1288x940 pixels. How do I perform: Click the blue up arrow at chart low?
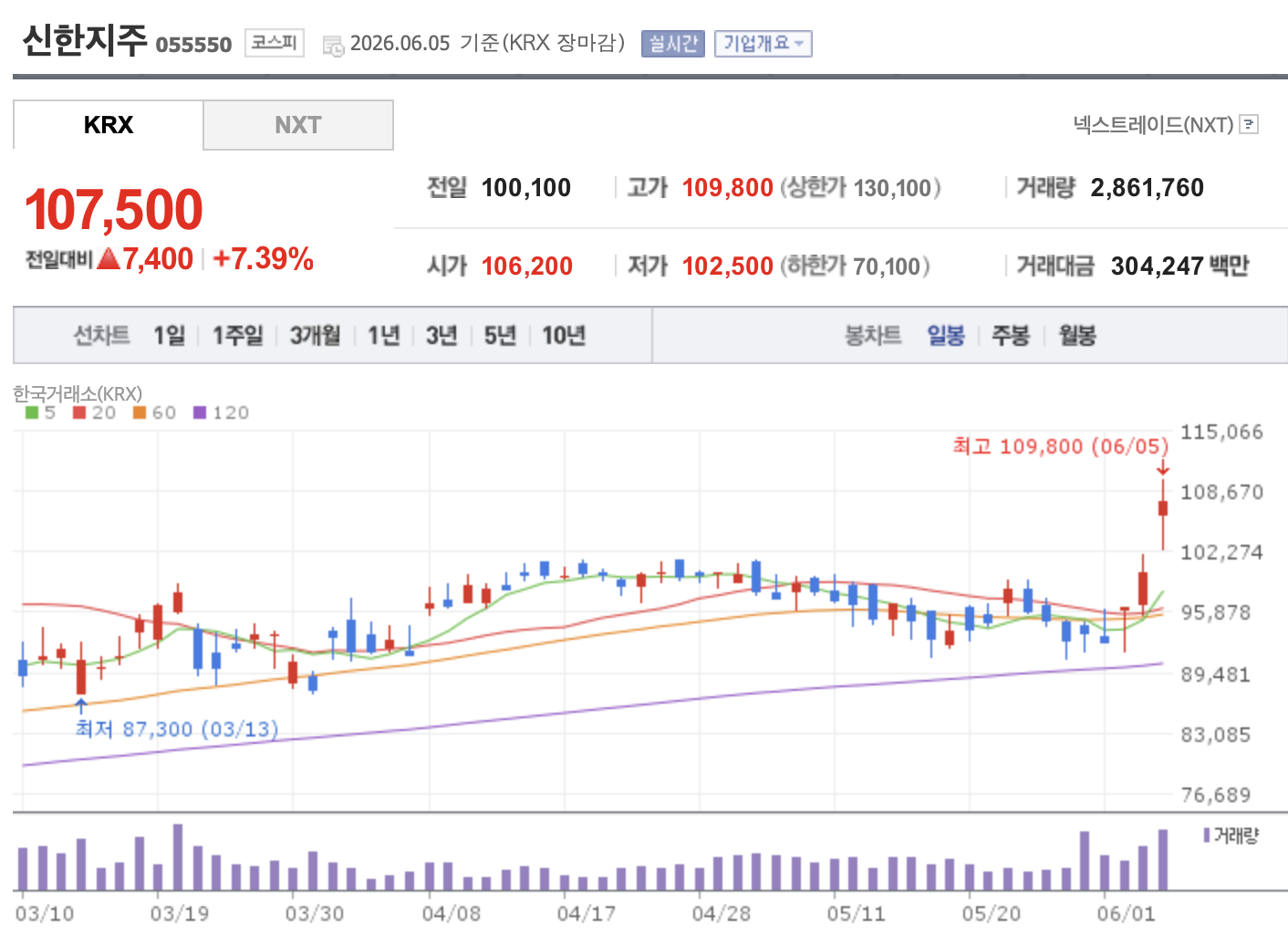[81, 706]
